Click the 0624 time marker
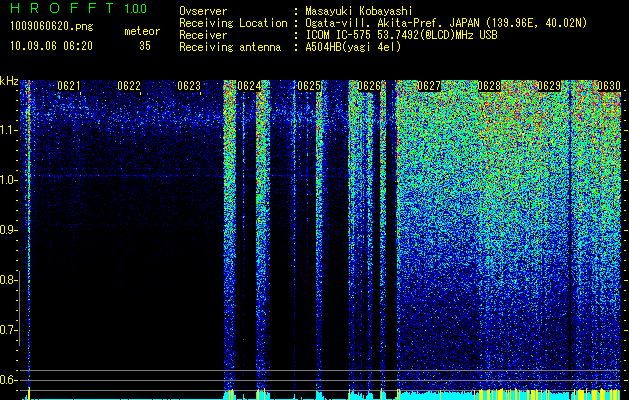This screenshot has width=629, height=400. click(249, 86)
